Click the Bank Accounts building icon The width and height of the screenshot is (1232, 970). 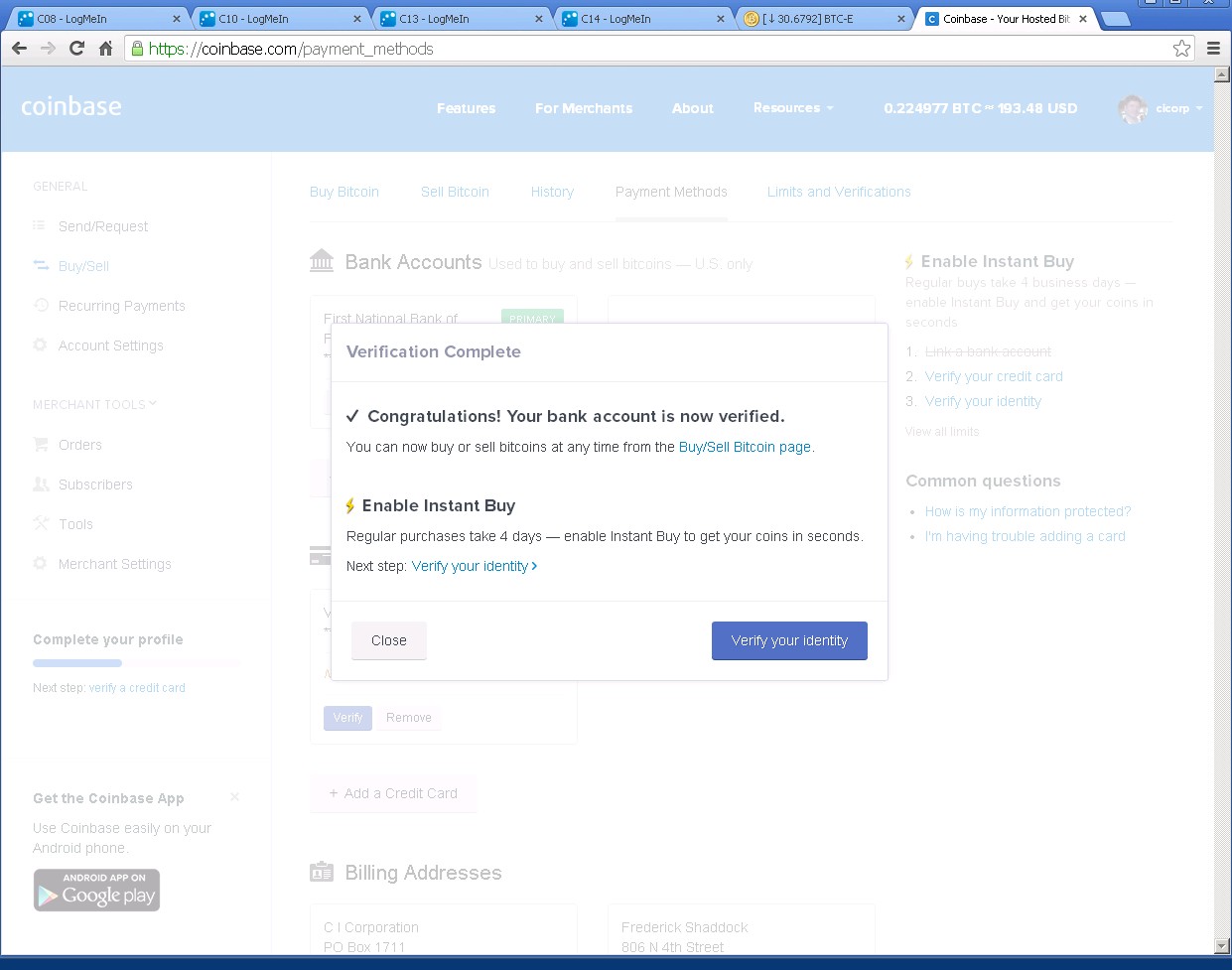[322, 261]
